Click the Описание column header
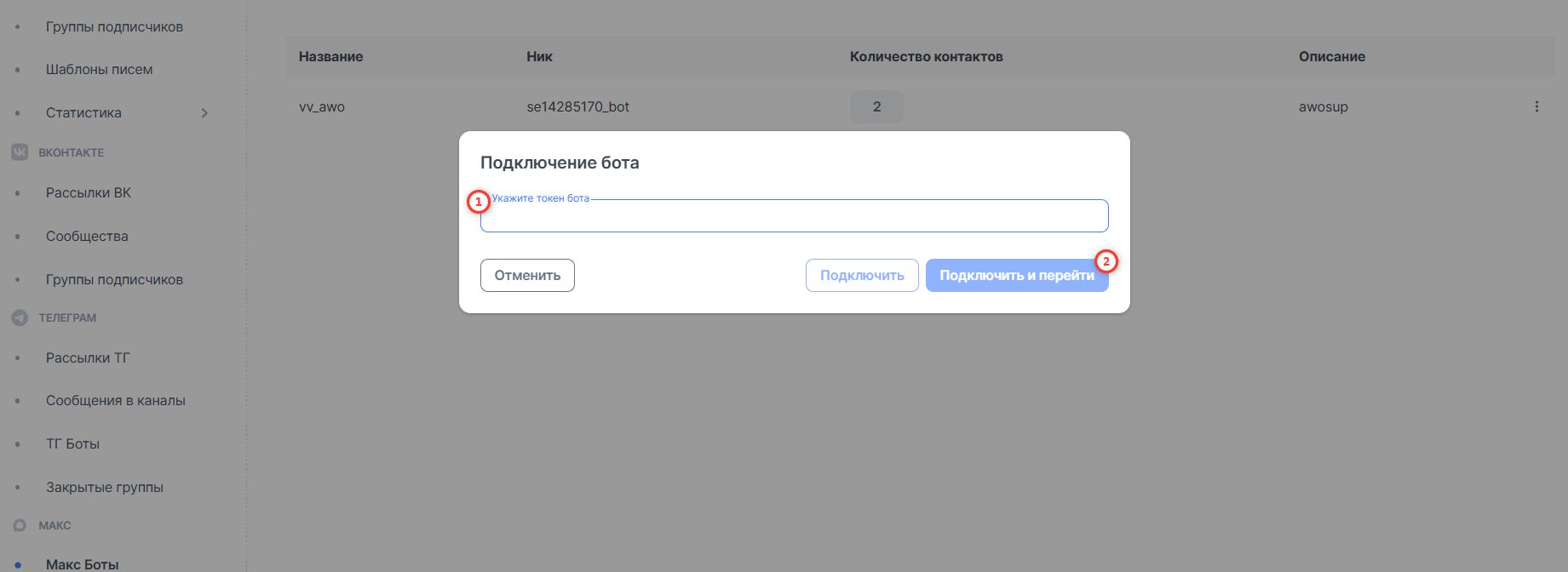Viewport: 1568px width, 572px height. coord(1332,56)
